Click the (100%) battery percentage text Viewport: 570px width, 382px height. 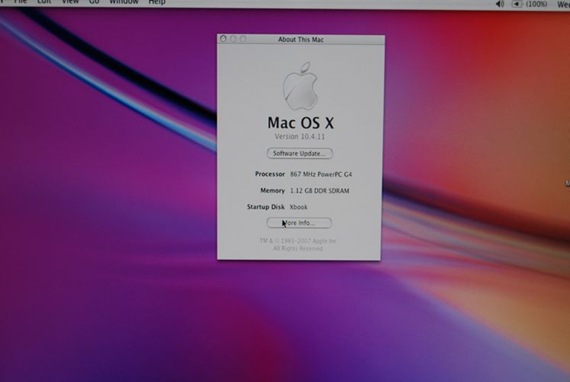pyautogui.click(x=537, y=4)
